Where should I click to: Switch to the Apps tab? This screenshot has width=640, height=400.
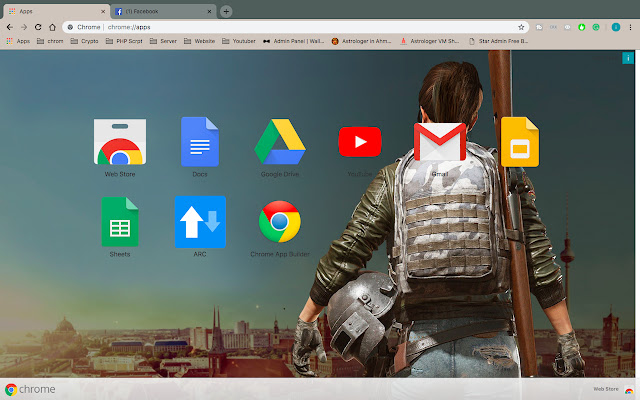pyautogui.click(x=55, y=11)
